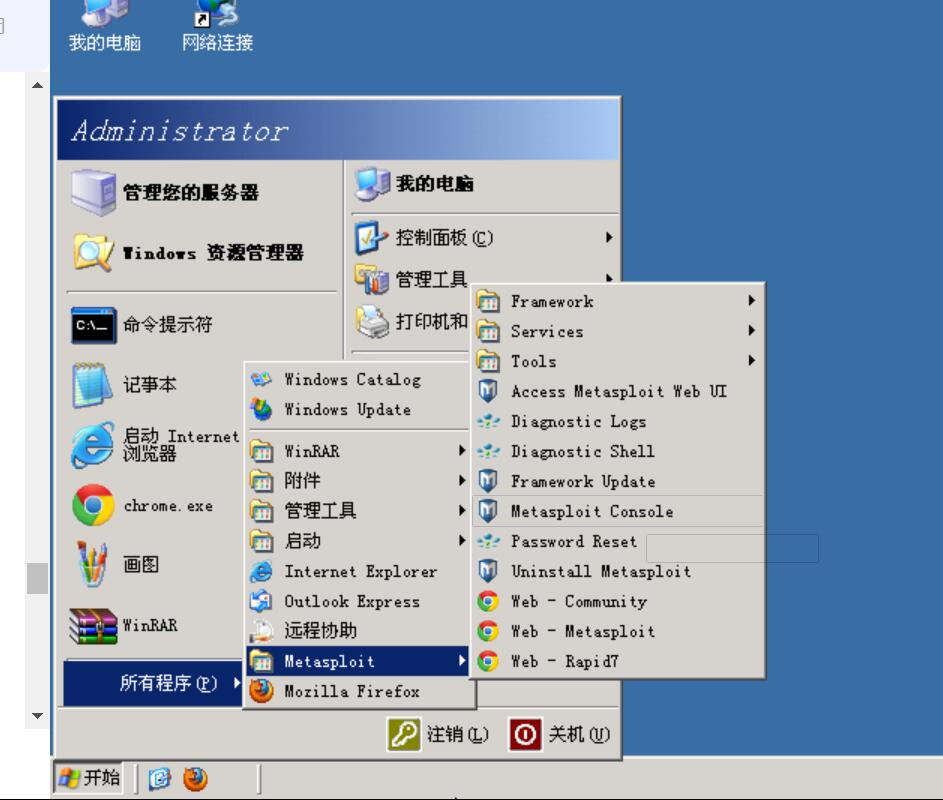Open 网络连接 desktop shortcut
The width and height of the screenshot is (943, 800).
tap(217, 25)
